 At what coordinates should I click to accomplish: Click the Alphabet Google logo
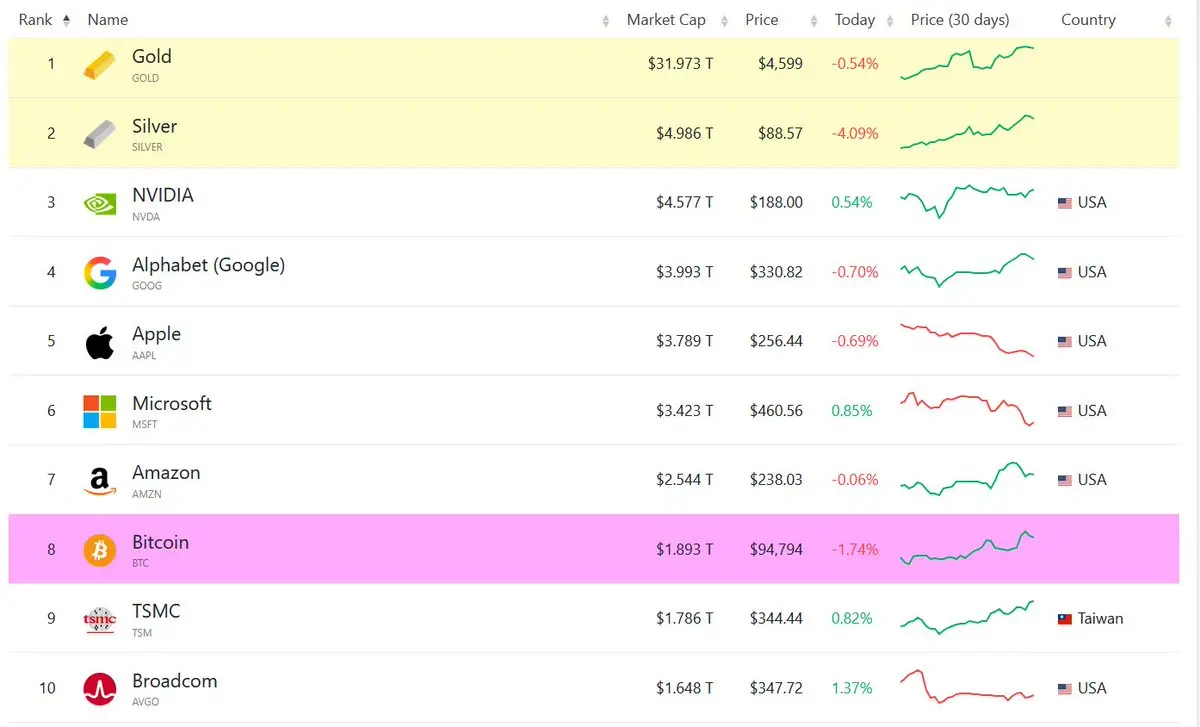99,272
